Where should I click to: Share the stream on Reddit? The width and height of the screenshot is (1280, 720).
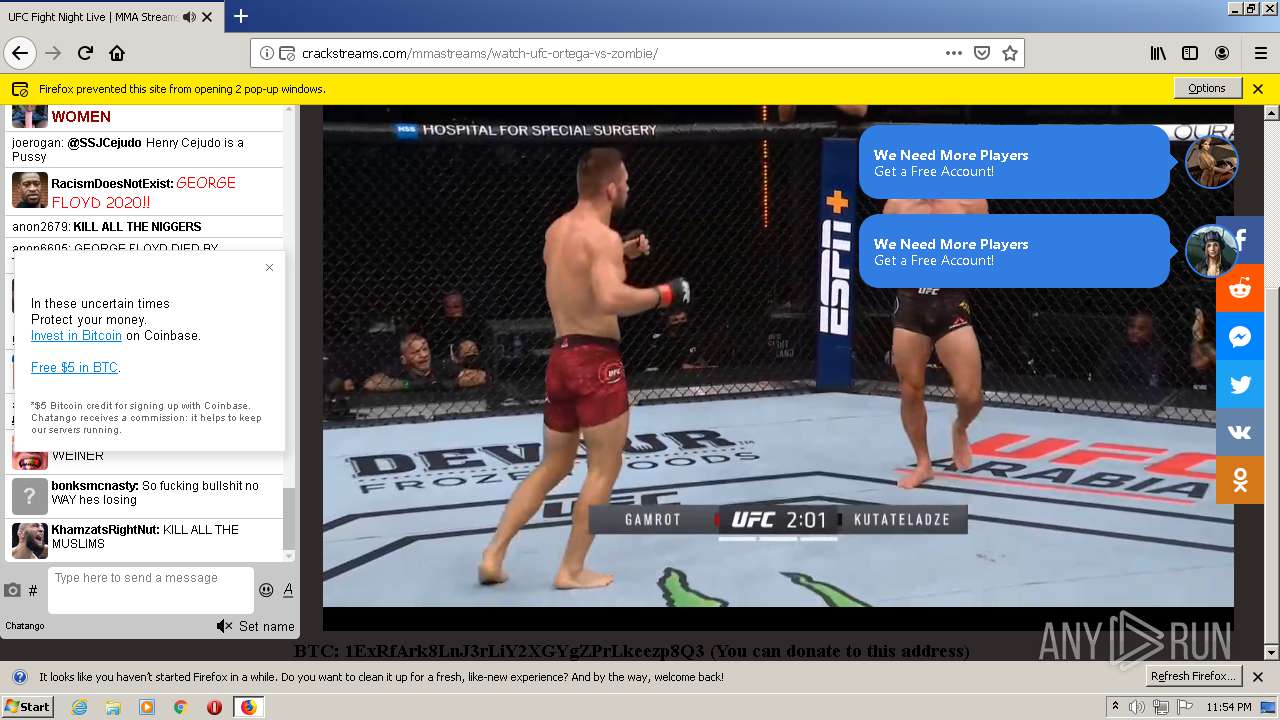(1240, 288)
